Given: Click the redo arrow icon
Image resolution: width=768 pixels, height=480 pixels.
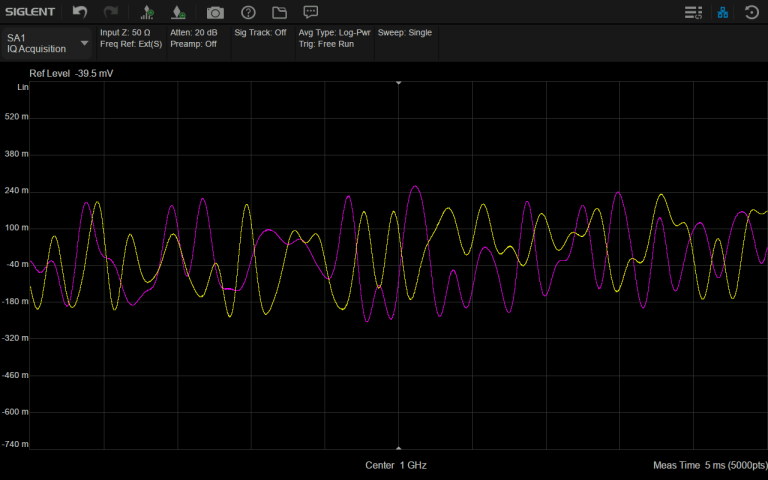Looking at the screenshot, I should (x=110, y=12).
